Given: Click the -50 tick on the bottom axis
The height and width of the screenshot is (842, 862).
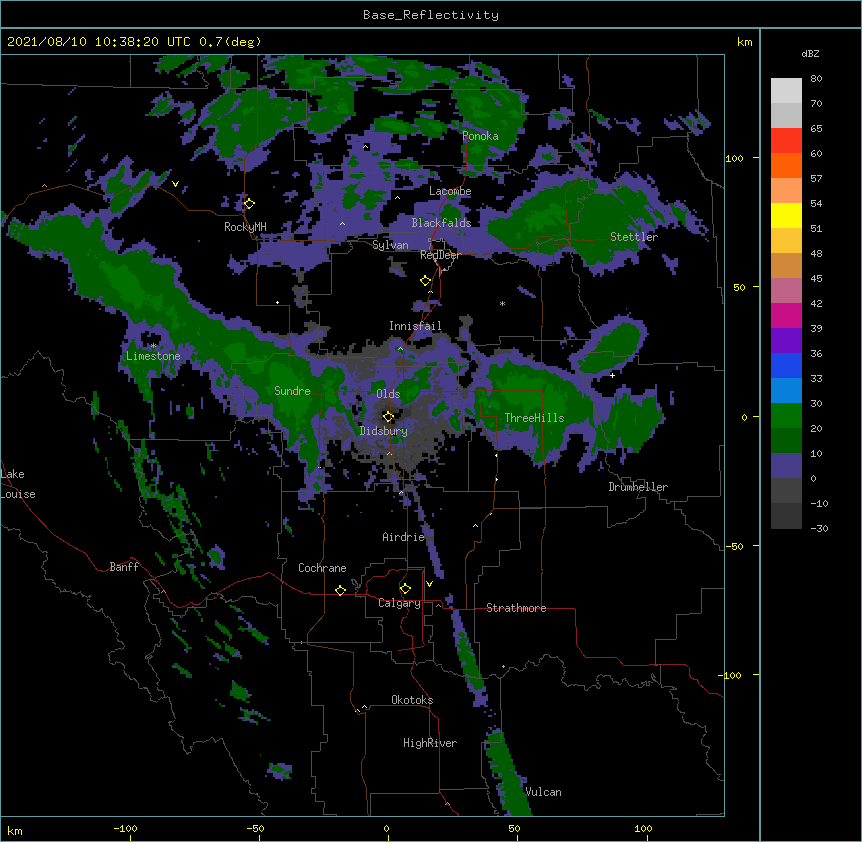Looking at the screenshot, I should tap(255, 828).
